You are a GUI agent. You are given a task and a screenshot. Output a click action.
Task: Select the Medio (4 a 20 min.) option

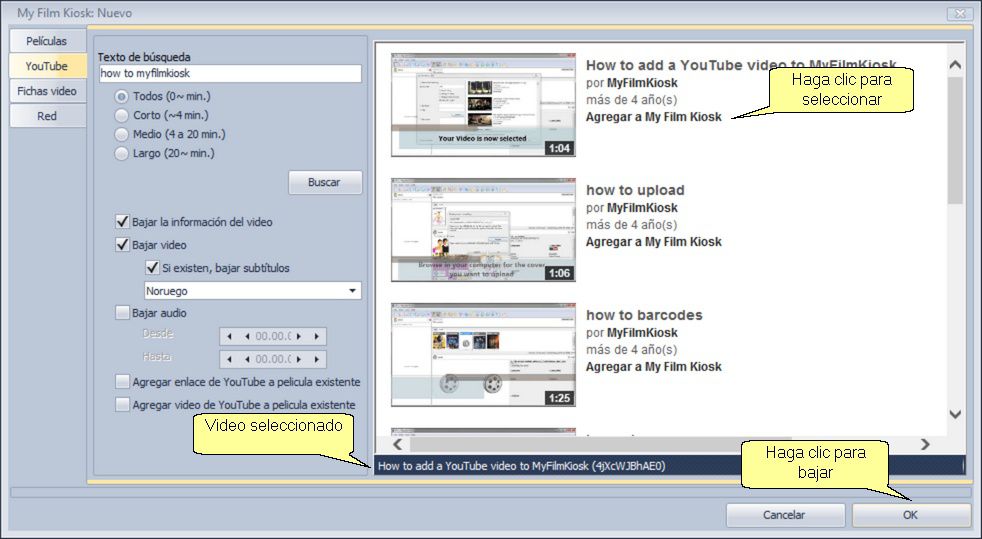coord(121,135)
